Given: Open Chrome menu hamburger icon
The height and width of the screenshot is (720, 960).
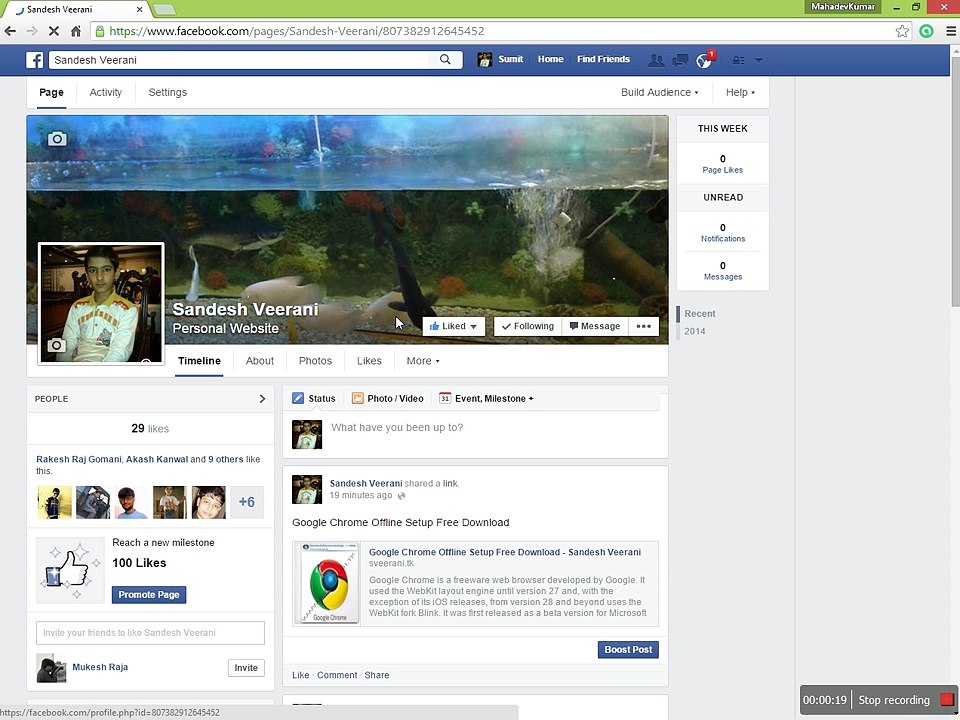Looking at the screenshot, I should click(950, 31).
